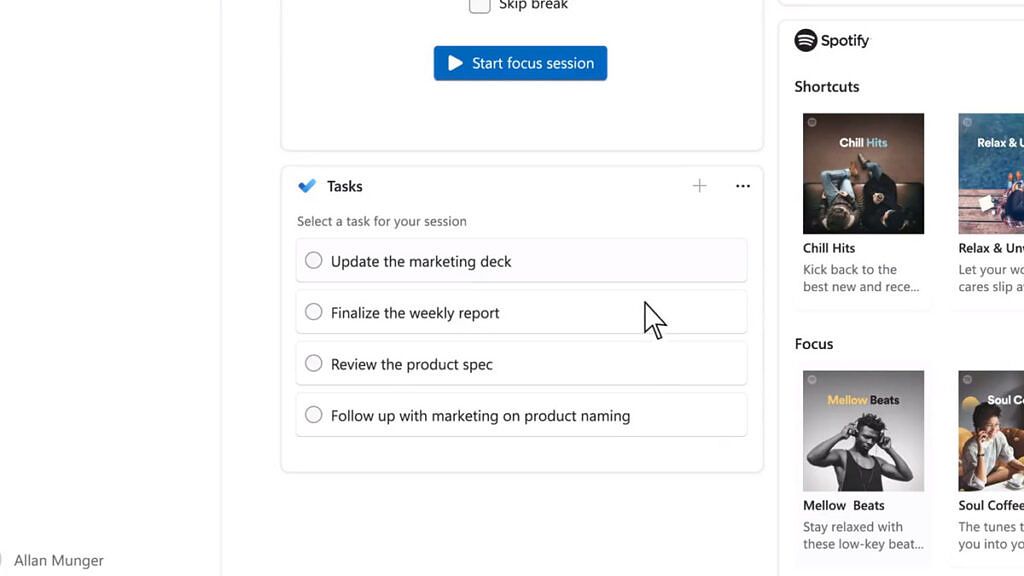
Task: Click the To Do checkmark icon beside Tasks
Action: 307,186
